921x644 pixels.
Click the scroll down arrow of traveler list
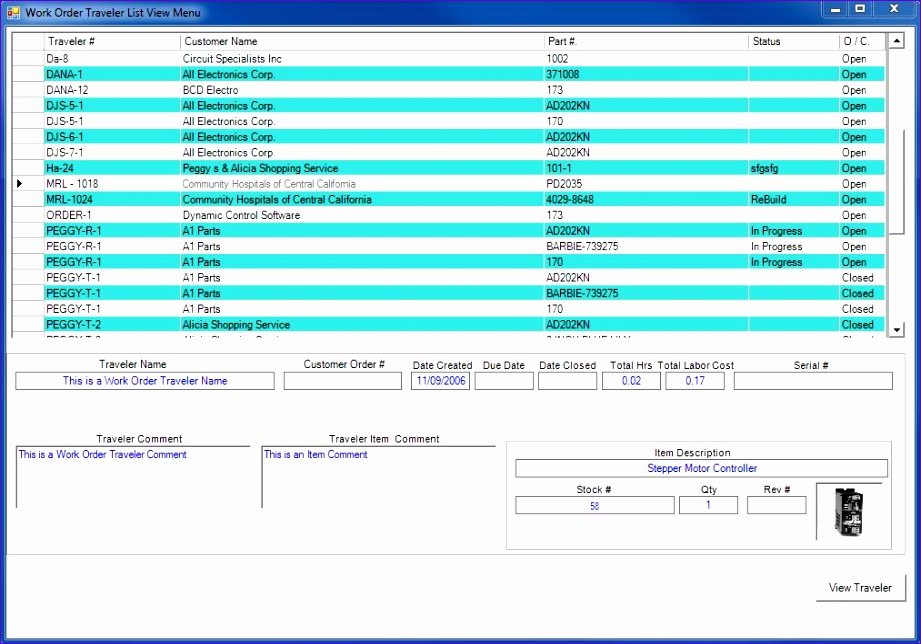(896, 330)
